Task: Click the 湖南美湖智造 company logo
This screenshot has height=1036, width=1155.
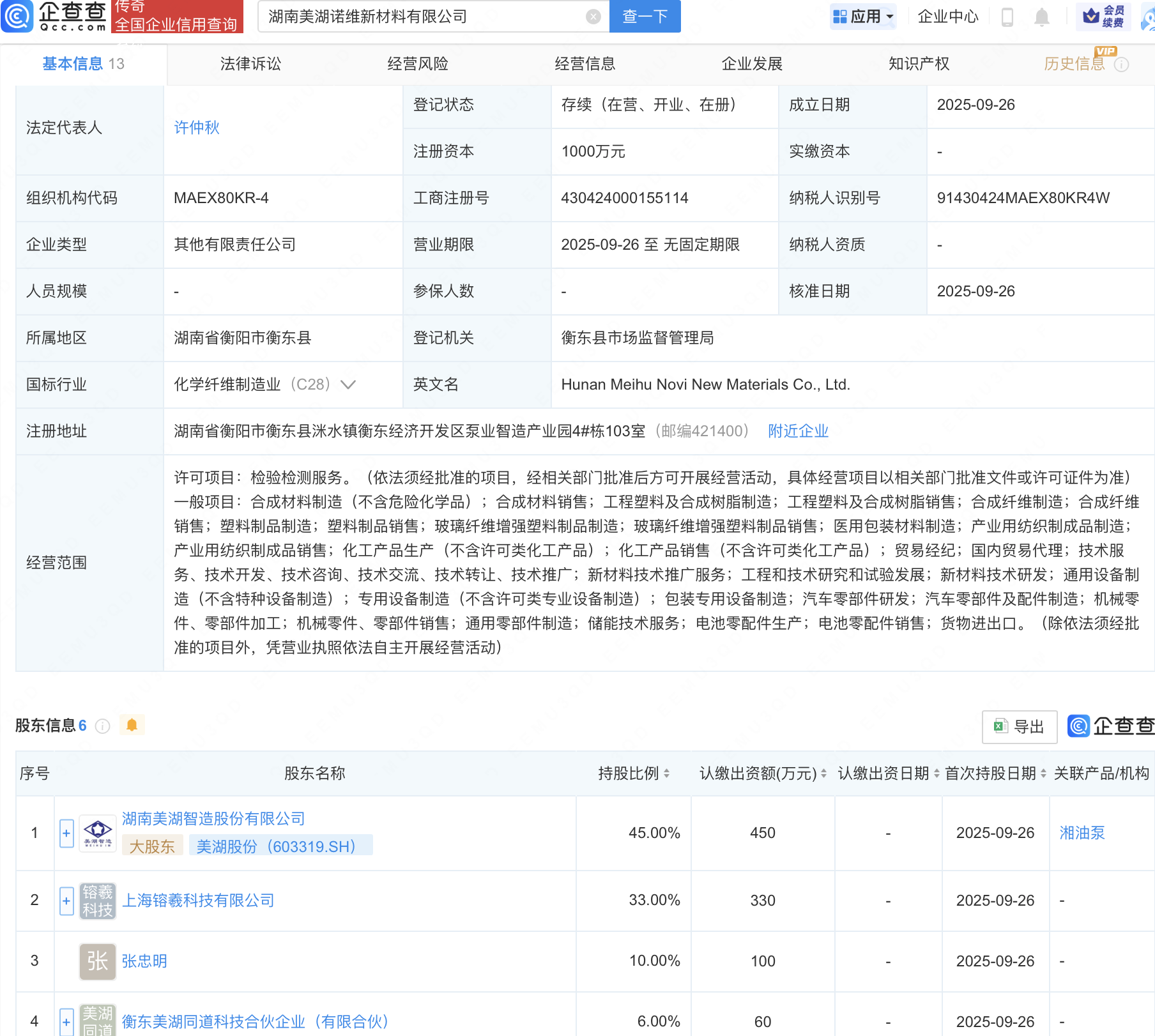Action: click(97, 833)
